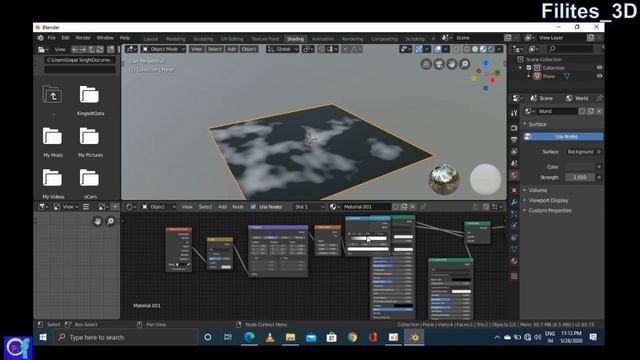Viewport: 640px width, 360px height.
Task: Select rendered viewport shading mode
Action: pyautogui.click(x=491, y=49)
